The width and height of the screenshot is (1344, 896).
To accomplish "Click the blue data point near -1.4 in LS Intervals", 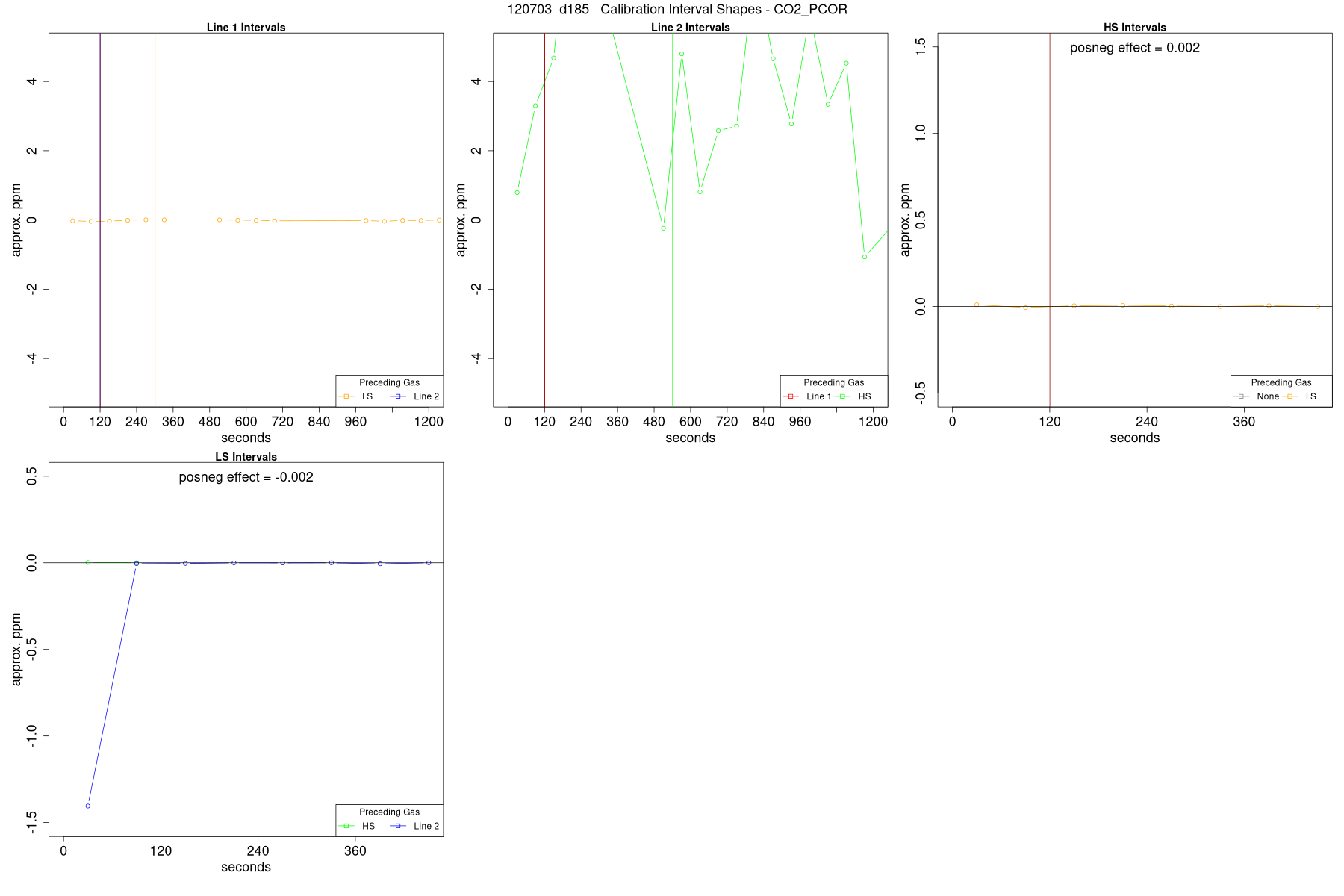I will (x=88, y=806).
